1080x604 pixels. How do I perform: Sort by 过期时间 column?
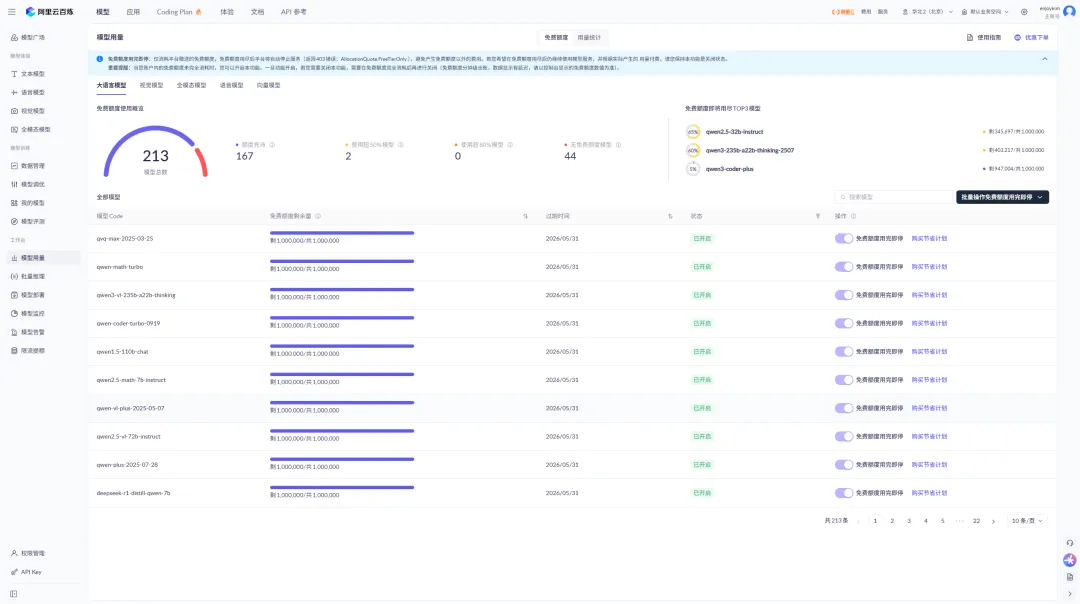point(670,216)
